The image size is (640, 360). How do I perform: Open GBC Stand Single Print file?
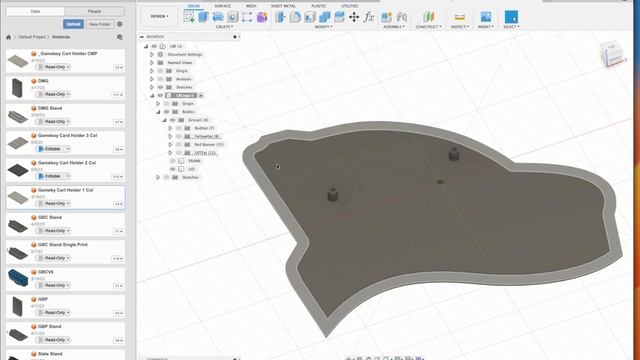click(65, 252)
